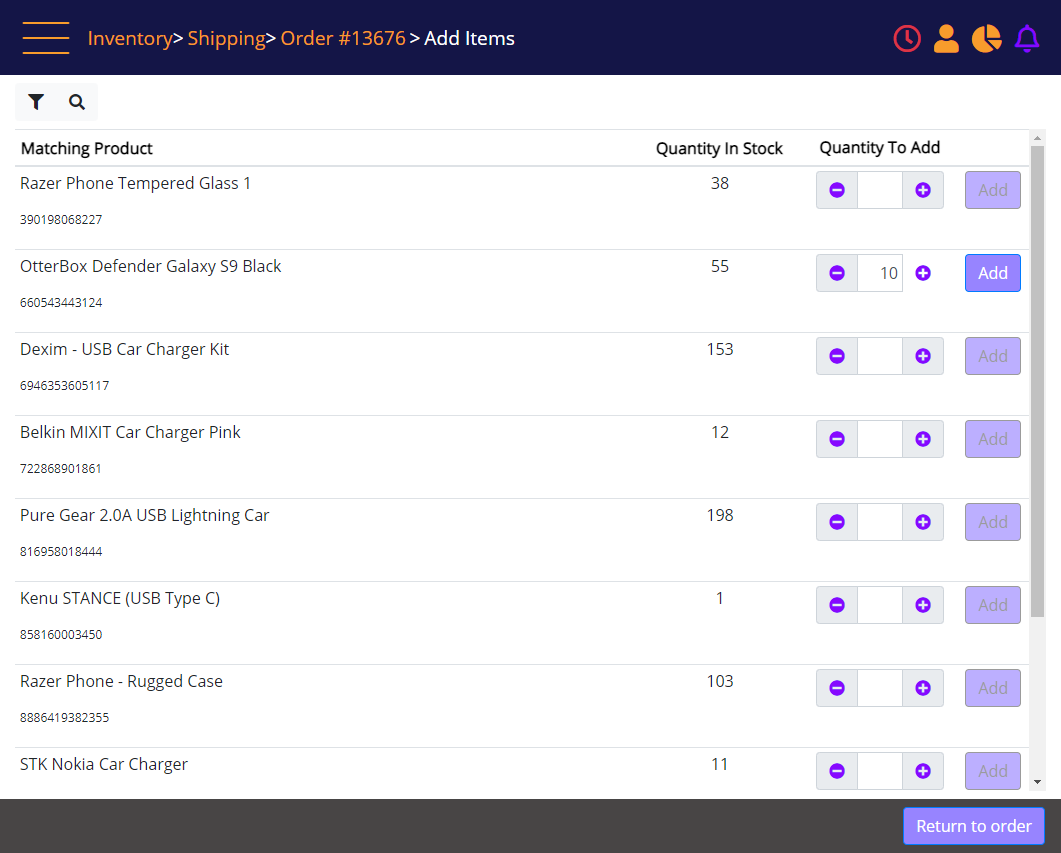Viewport: 1061px width, 853px height.
Task: Increase quantity for OtterBox Defender Galaxy S9 Black
Action: click(923, 273)
